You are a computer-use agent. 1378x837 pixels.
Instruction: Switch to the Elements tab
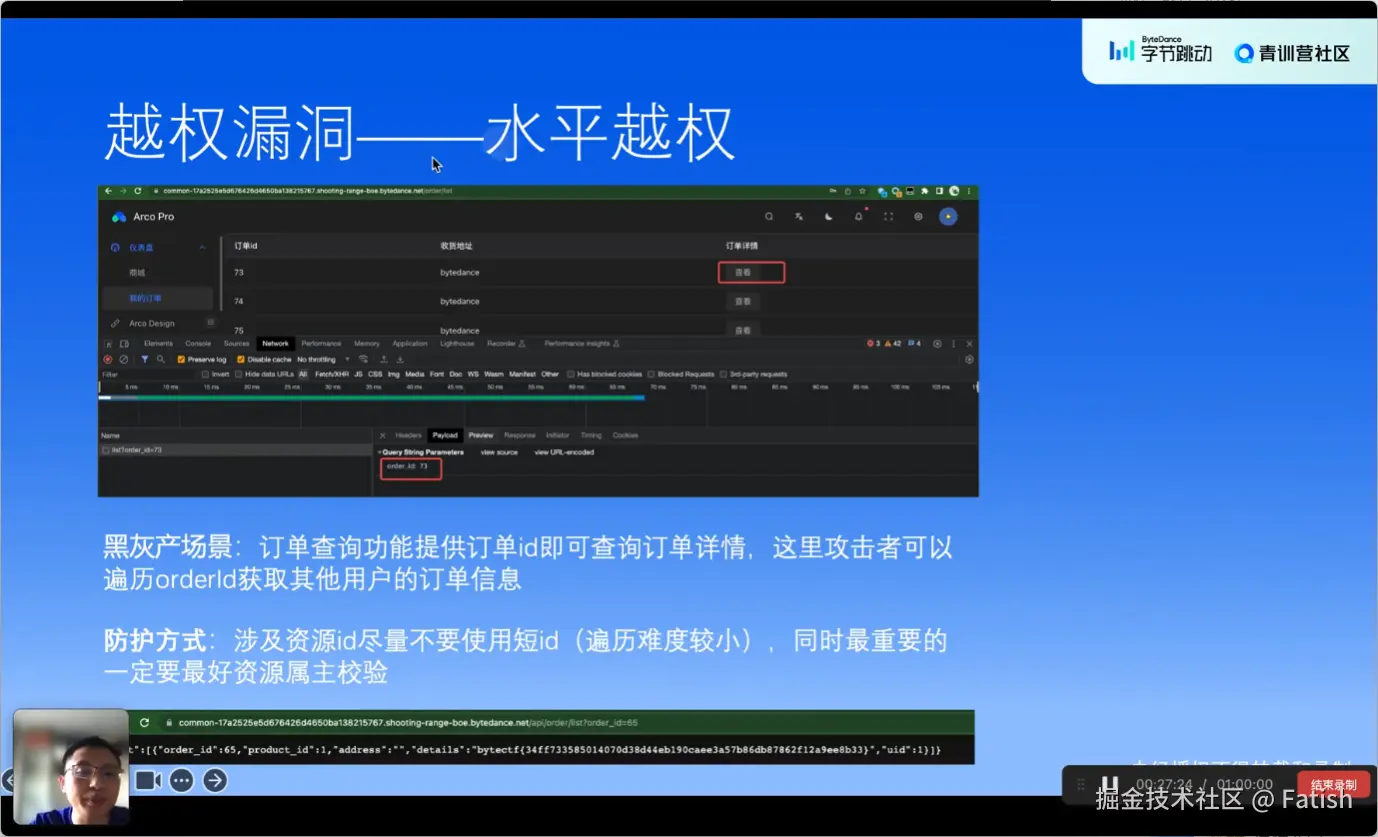point(158,343)
